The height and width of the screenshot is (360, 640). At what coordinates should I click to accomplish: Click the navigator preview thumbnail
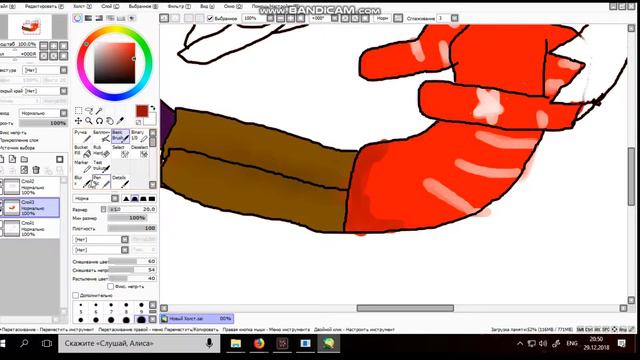point(31,27)
